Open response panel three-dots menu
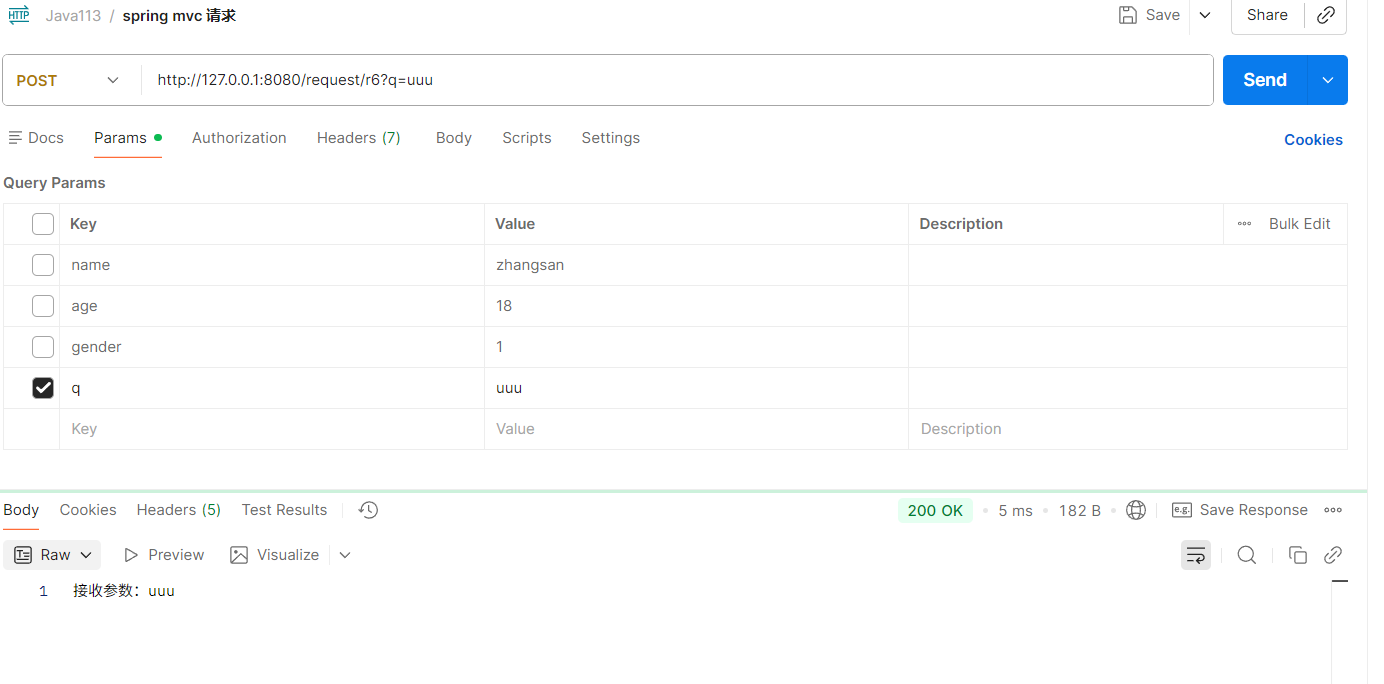The height and width of the screenshot is (684, 1384). [x=1333, y=510]
